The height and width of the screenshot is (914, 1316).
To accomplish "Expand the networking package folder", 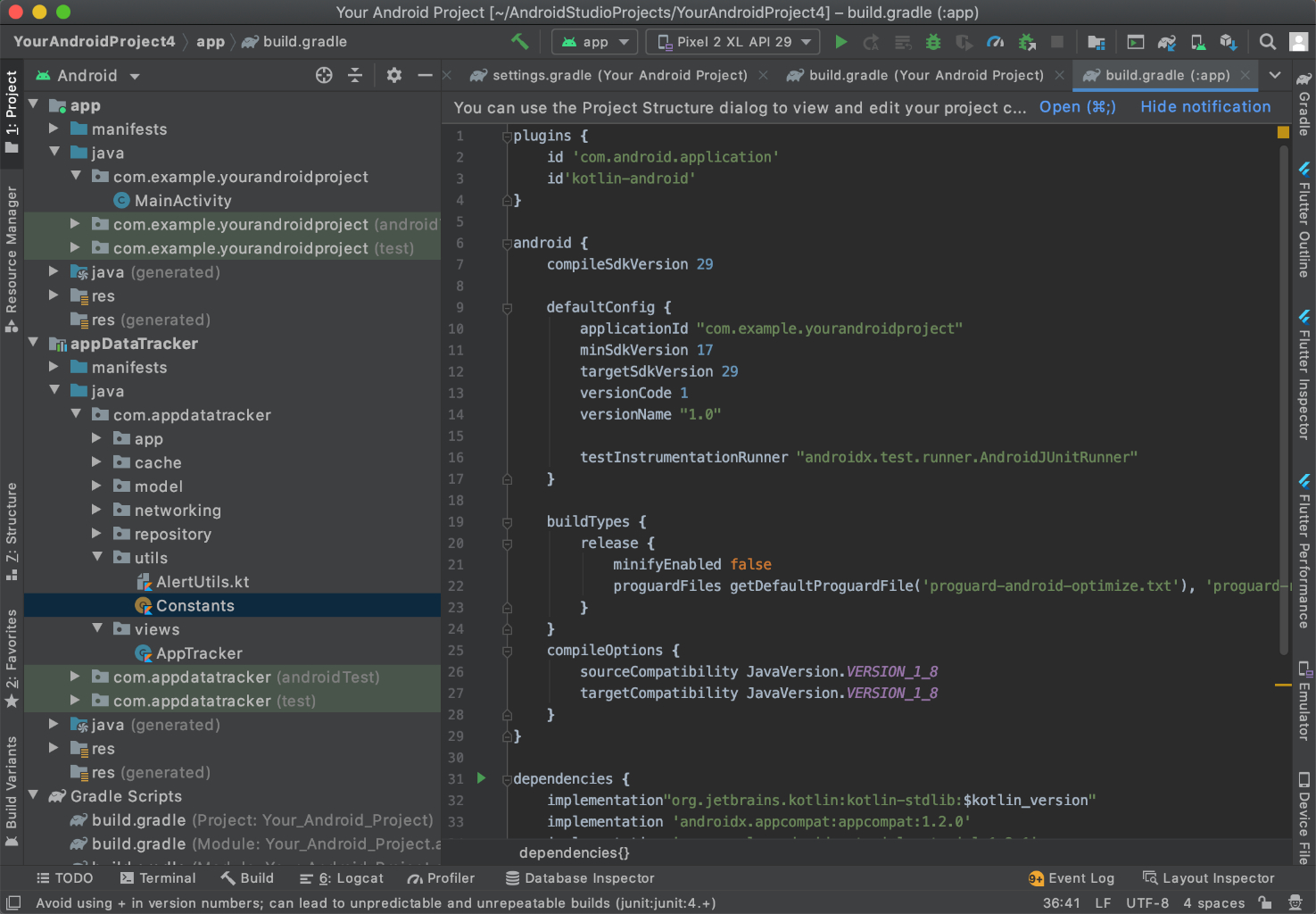I will click(x=96, y=510).
